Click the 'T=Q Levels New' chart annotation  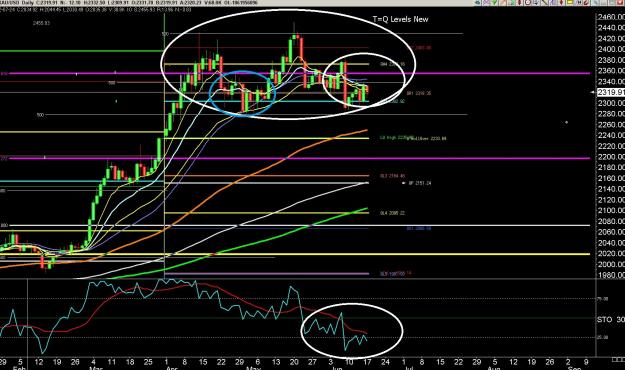tap(400, 19)
